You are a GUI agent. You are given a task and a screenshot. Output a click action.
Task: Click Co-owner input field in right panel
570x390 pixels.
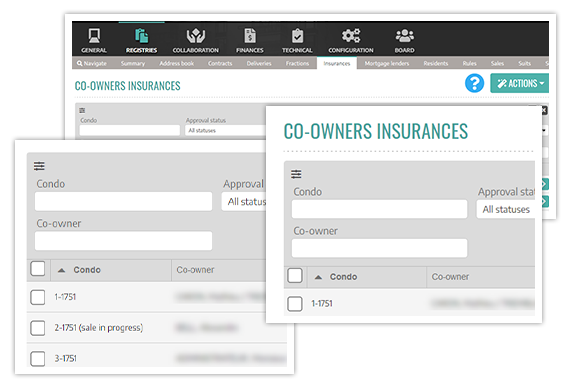click(x=380, y=248)
